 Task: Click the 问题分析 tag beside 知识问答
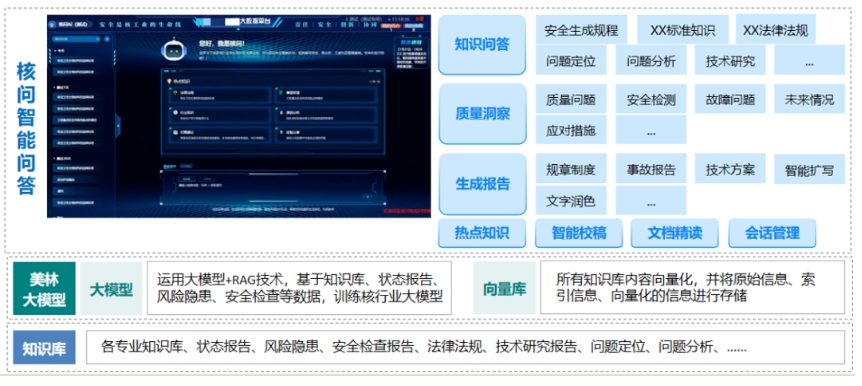tap(651, 60)
